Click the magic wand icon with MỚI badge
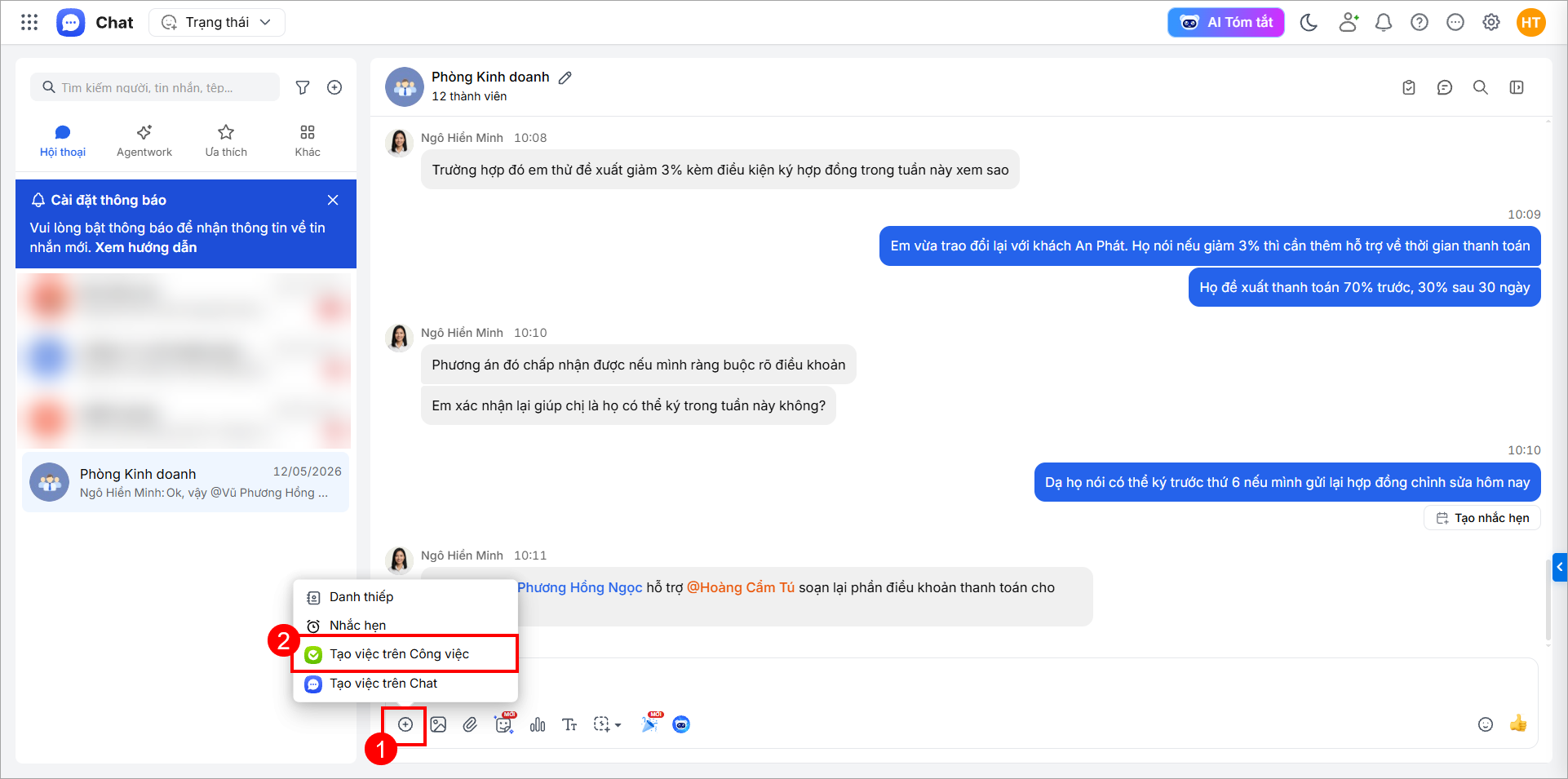Screen dimensions: 1568x779 pyautogui.click(x=651, y=723)
